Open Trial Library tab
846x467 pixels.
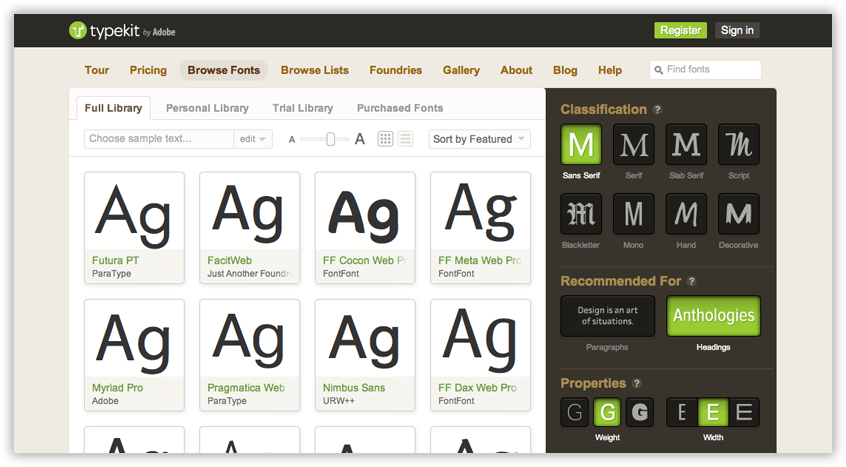tap(303, 108)
